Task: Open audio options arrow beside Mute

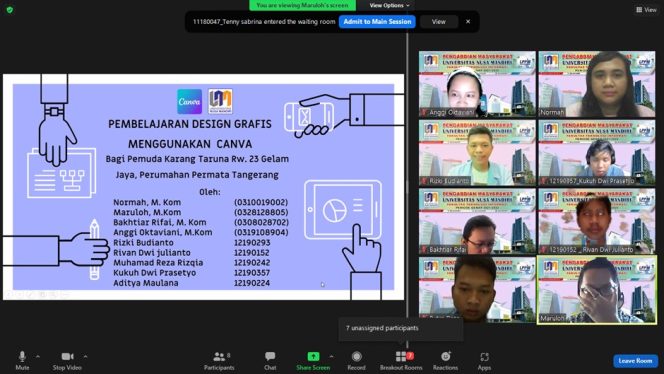Action: click(38, 357)
